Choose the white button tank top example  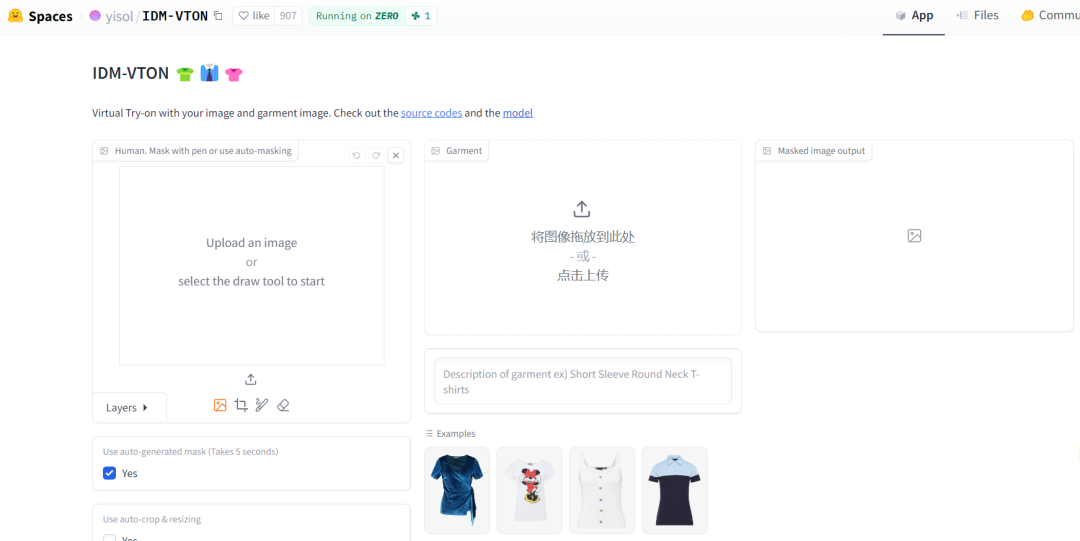point(602,490)
